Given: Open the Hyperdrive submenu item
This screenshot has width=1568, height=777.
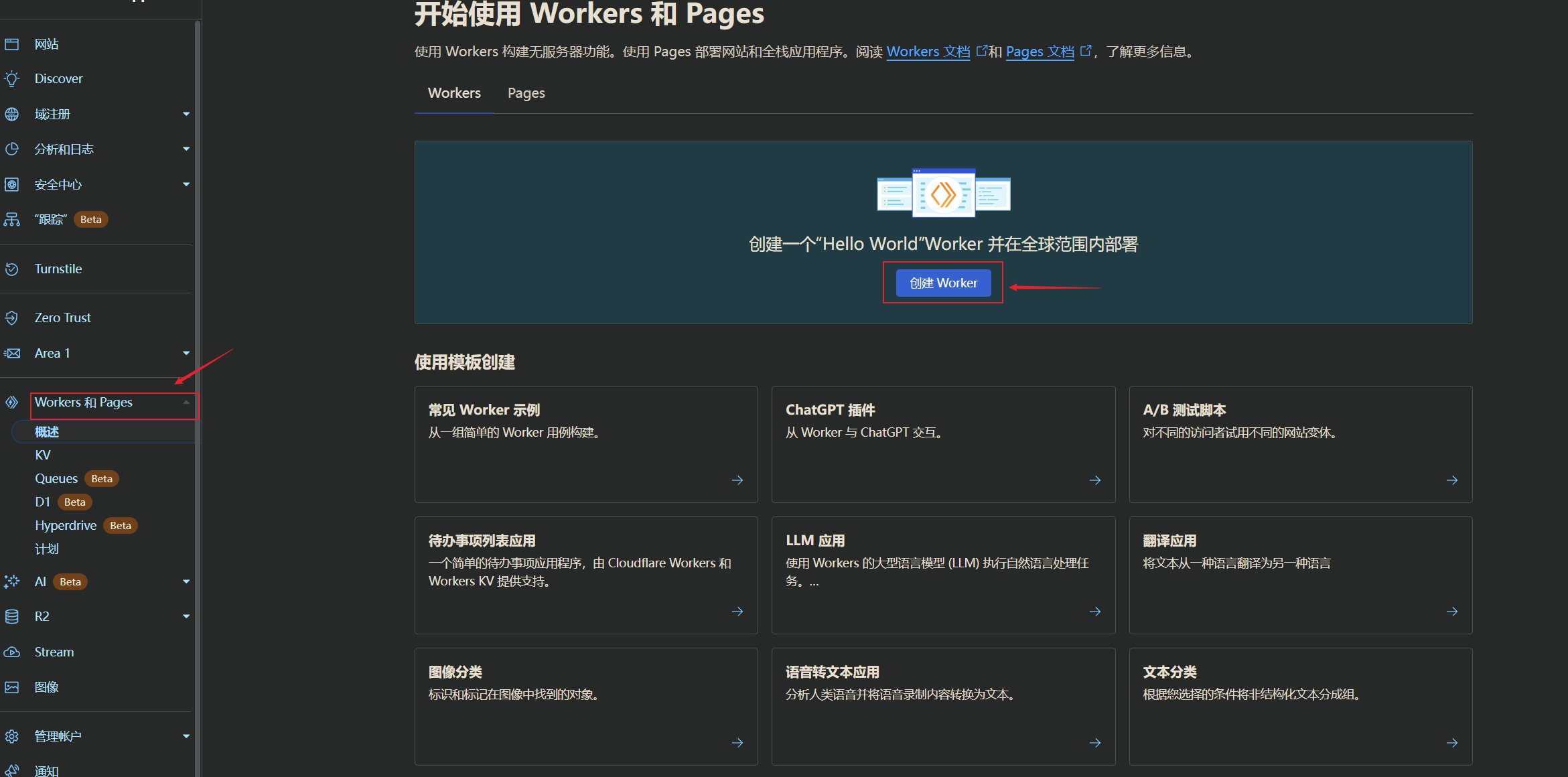Looking at the screenshot, I should [66, 526].
